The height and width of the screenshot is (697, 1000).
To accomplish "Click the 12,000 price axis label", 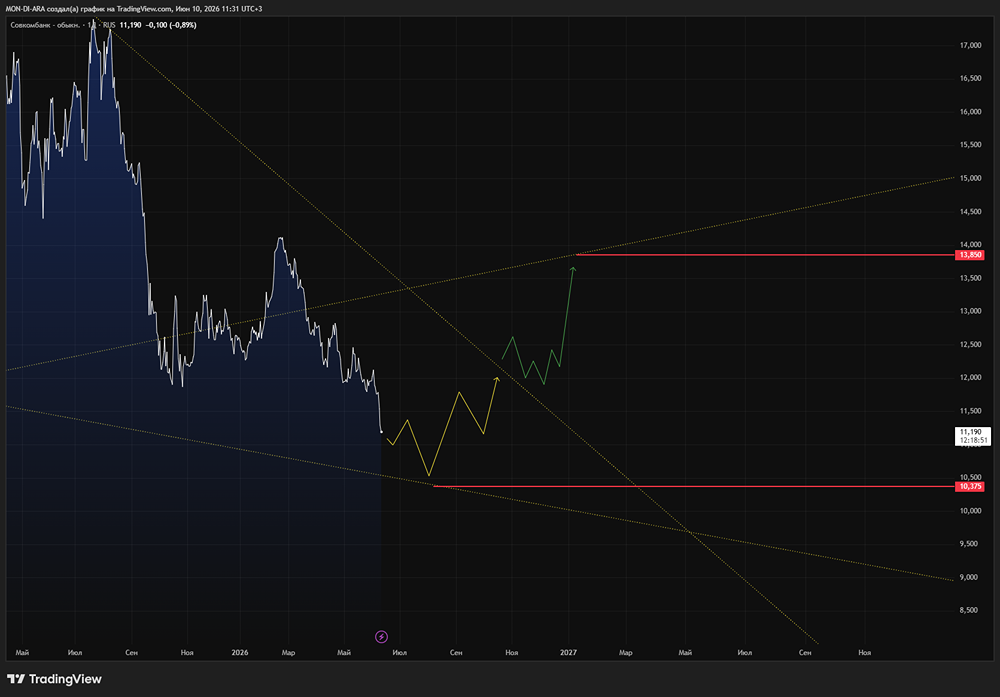I will [971, 378].
